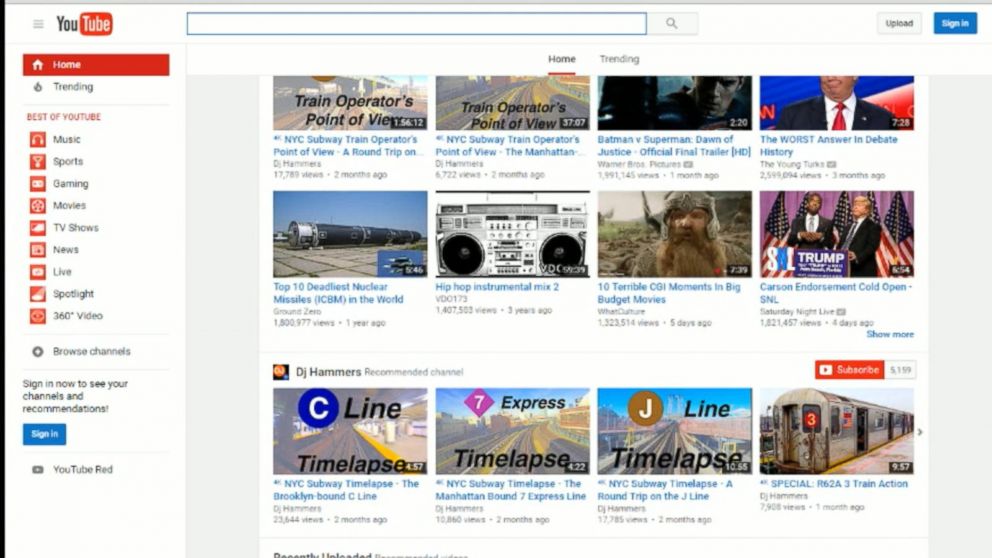
Task: Show next videos with Dj Hammers shelf arrow
Action: (920, 432)
